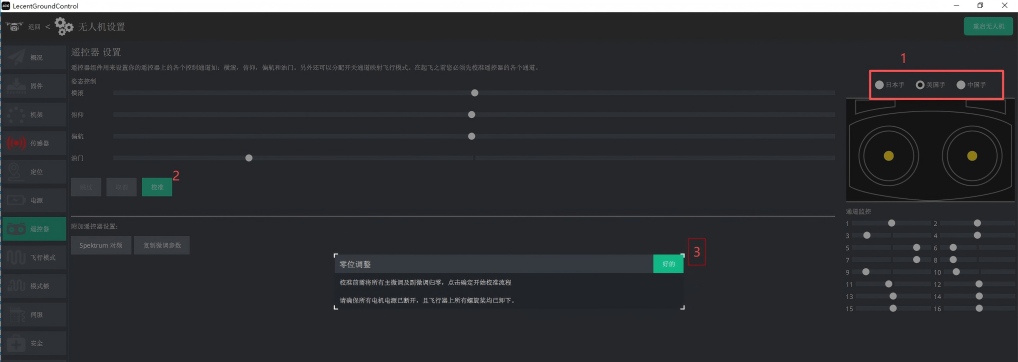1018x362 pixels.
Task: Click the greyed Skip button left of Cancel
Action: pyautogui.click(x=86, y=187)
